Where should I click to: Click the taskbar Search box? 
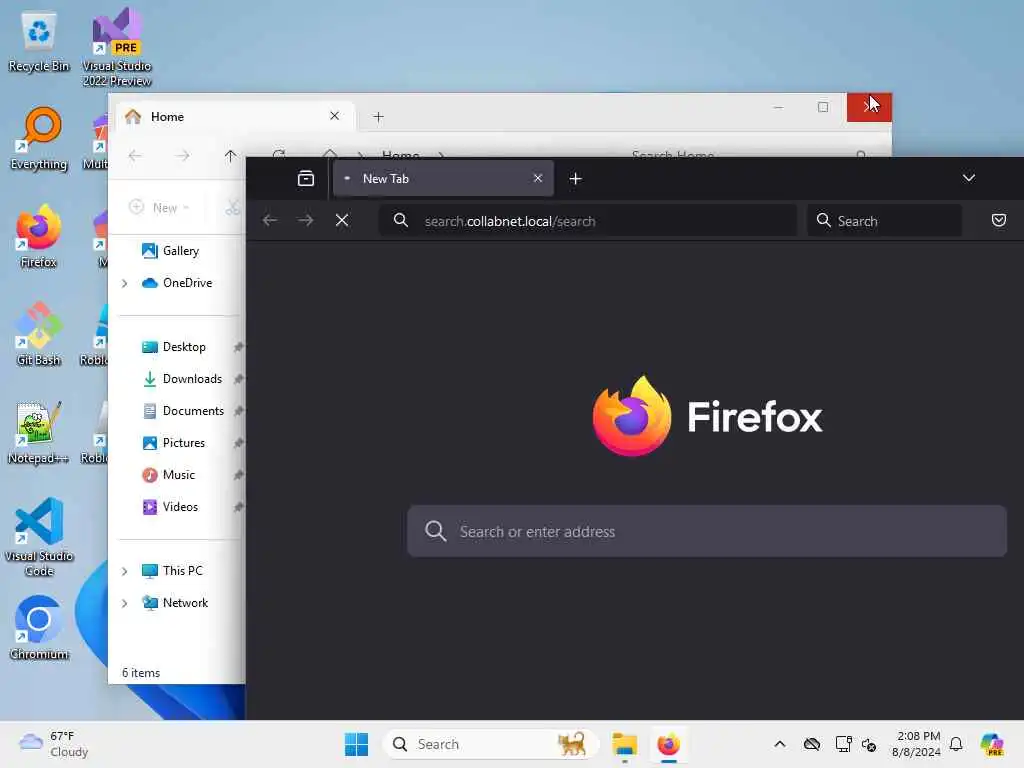pyautogui.click(x=490, y=744)
